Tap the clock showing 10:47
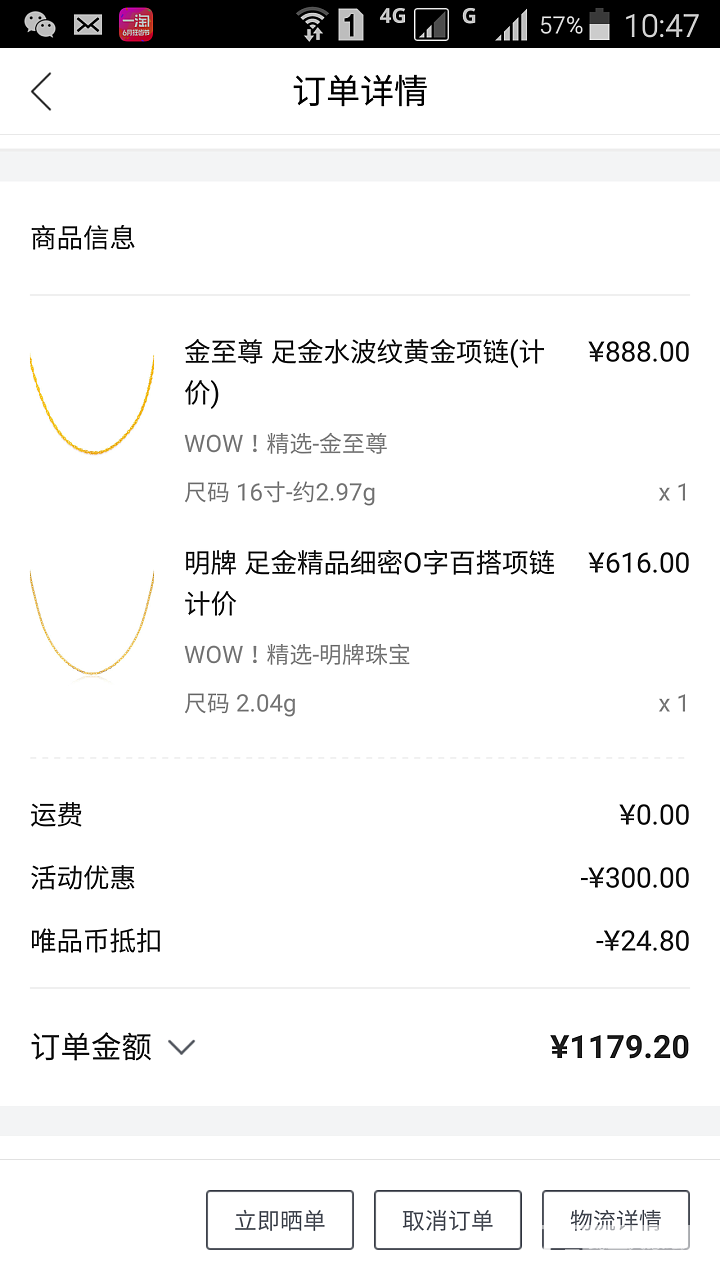Image resolution: width=720 pixels, height=1280 pixels. click(x=661, y=25)
